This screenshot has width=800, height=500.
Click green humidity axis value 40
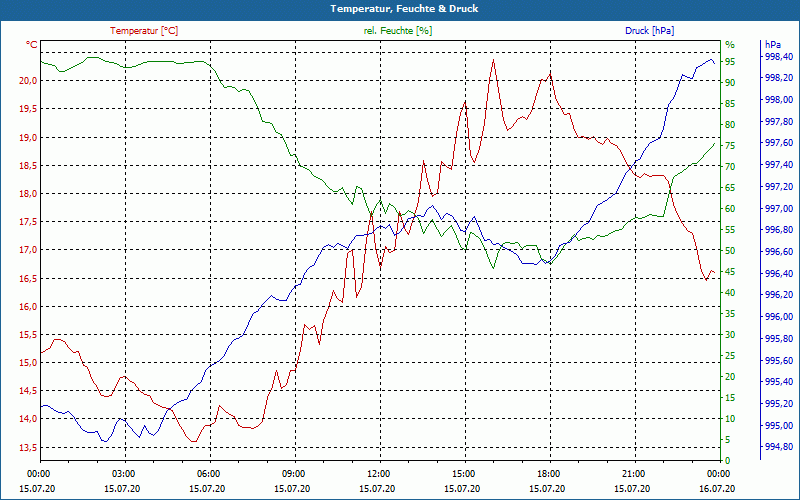[730, 293]
